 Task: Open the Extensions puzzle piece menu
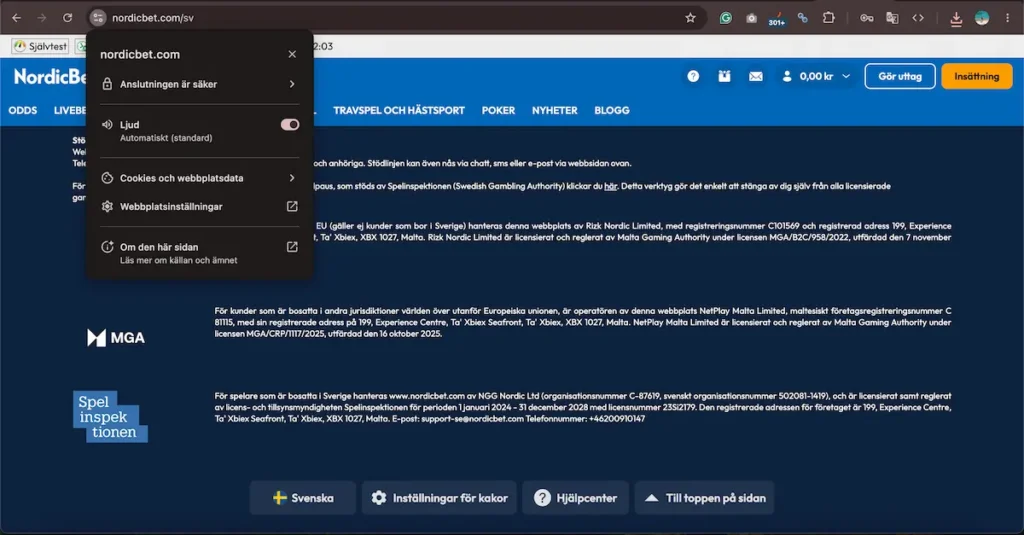click(828, 18)
